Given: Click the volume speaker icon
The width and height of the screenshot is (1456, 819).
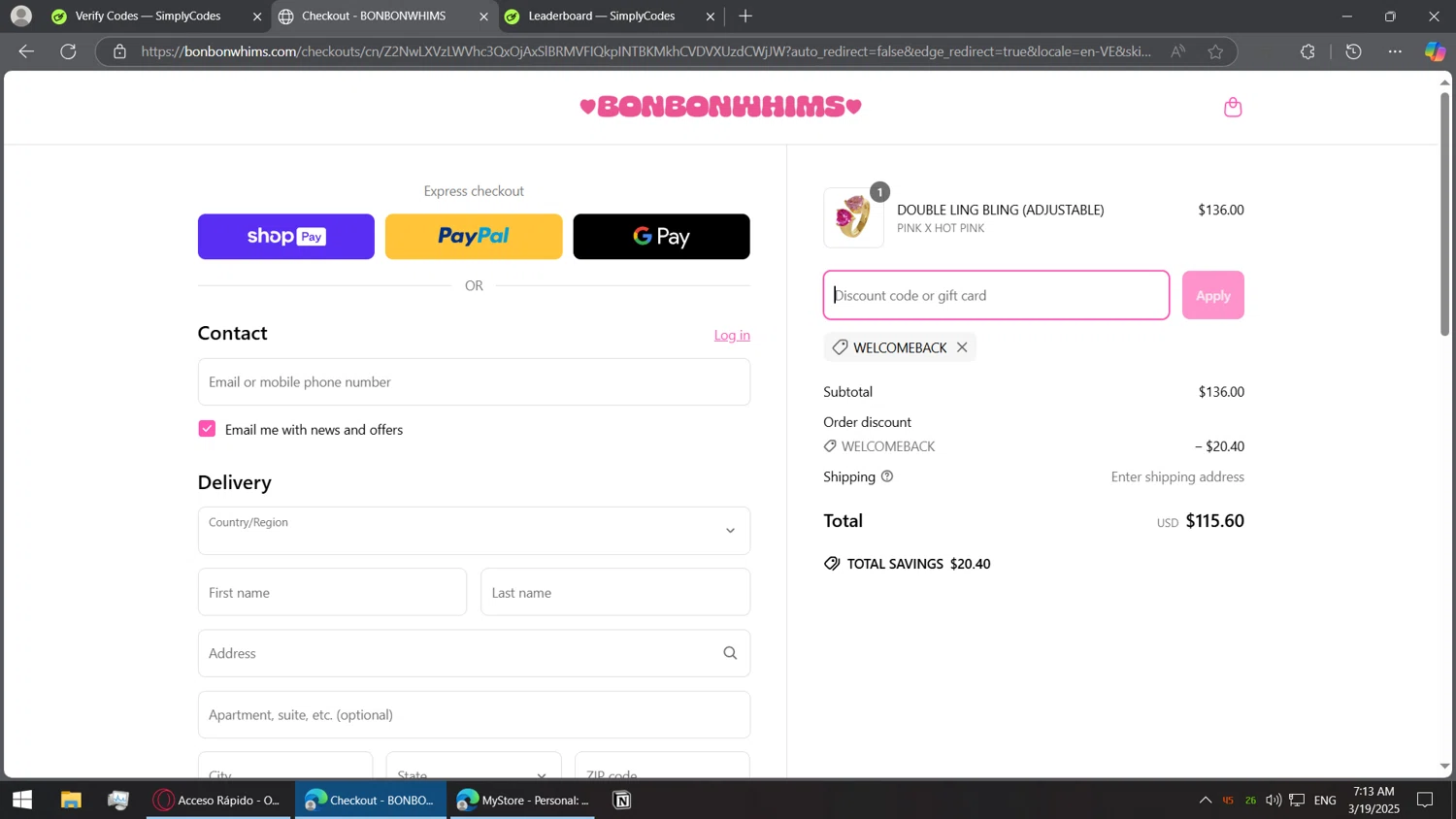Looking at the screenshot, I should 1274,800.
